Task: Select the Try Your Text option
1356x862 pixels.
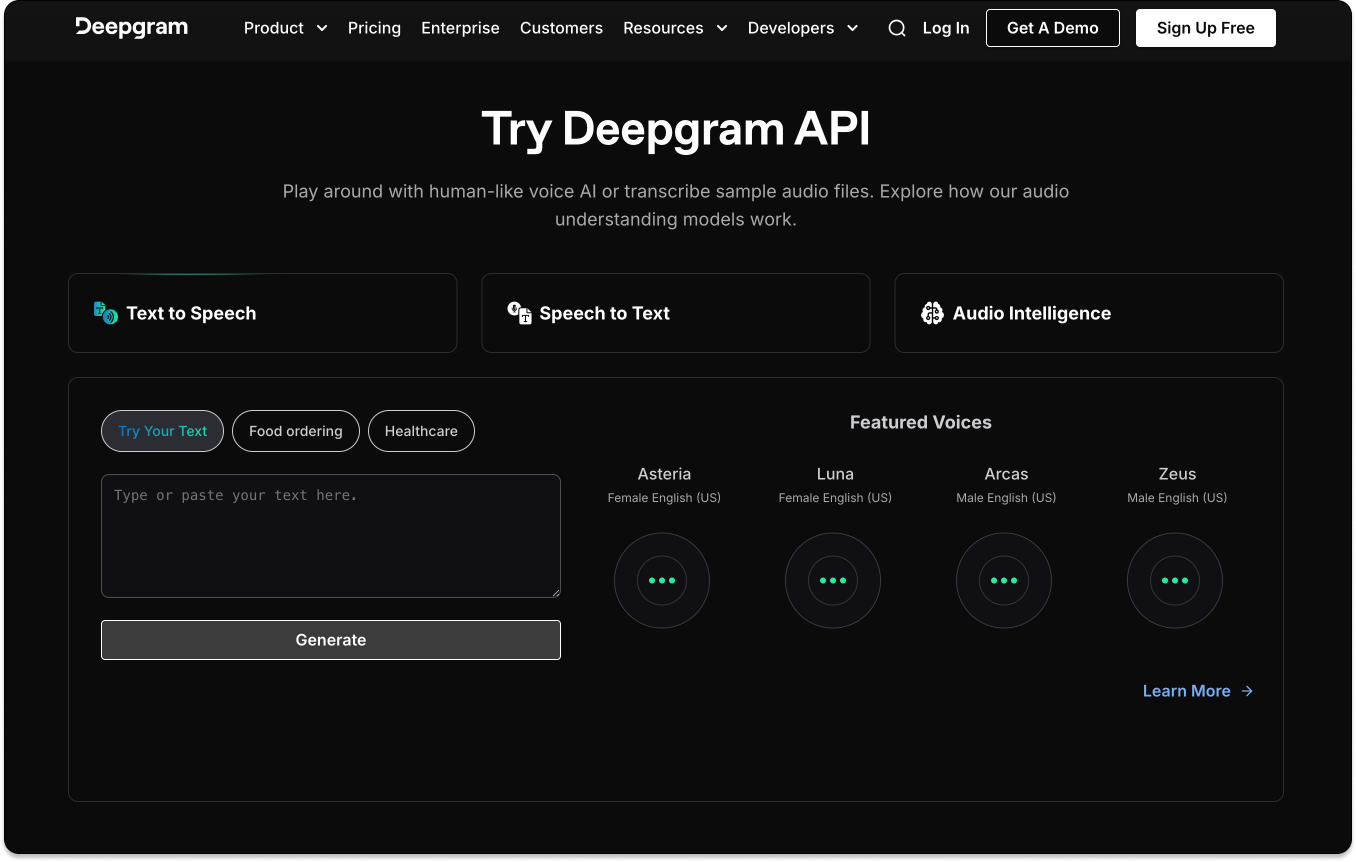Action: coord(163,431)
